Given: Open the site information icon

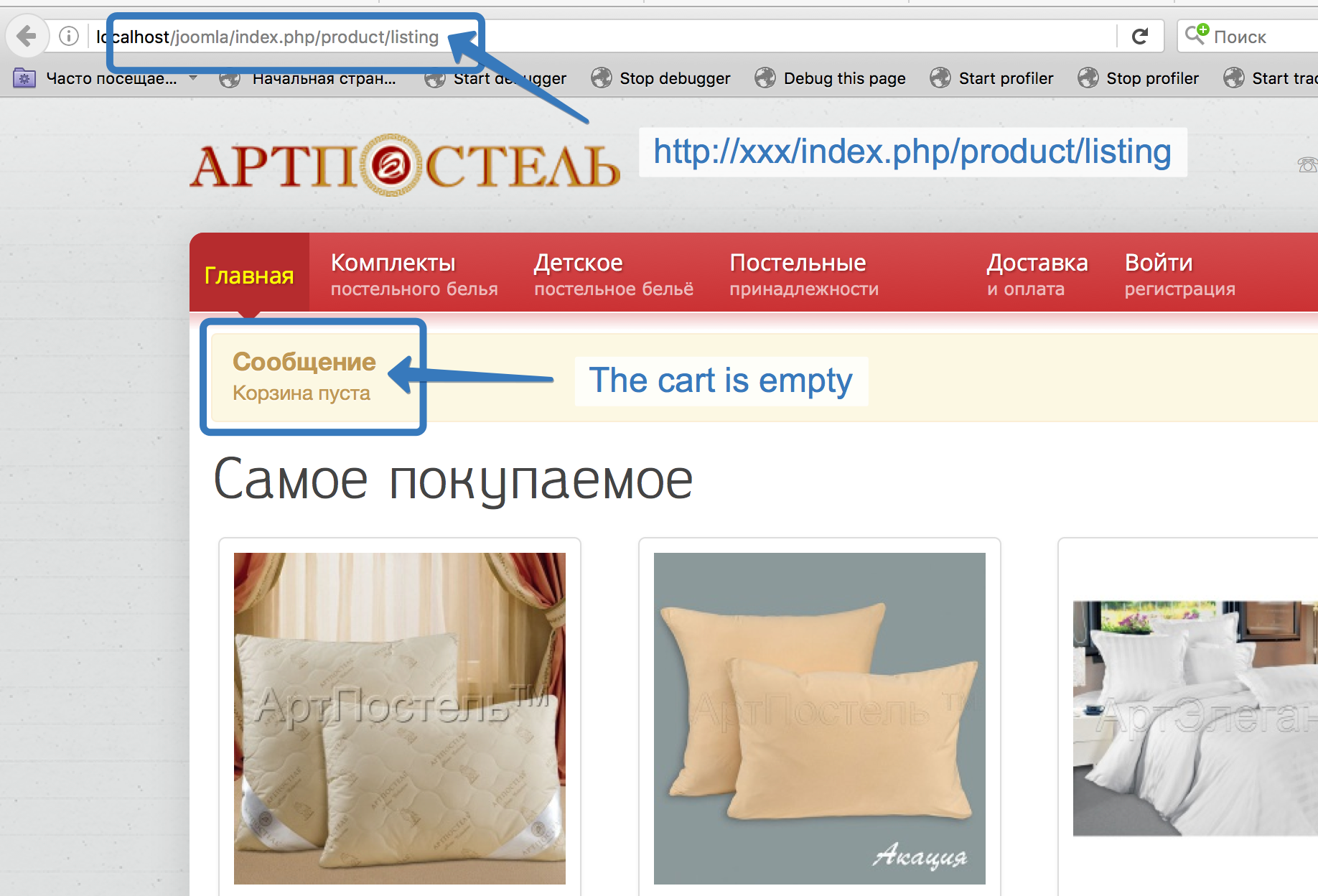Looking at the screenshot, I should (69, 36).
